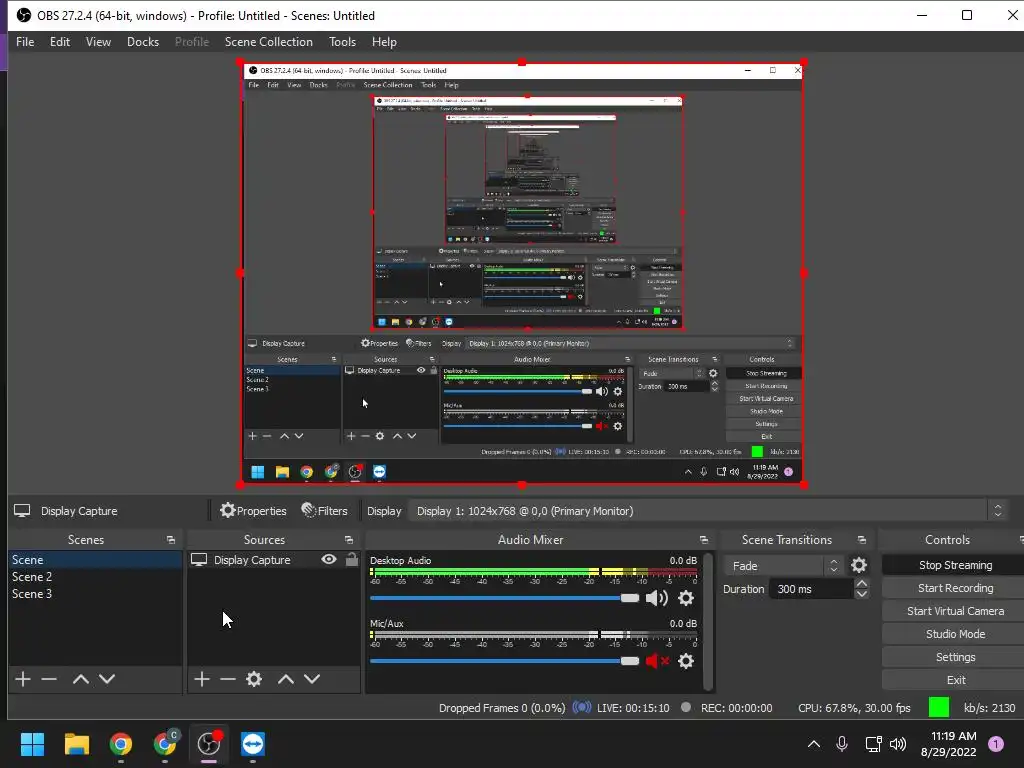The width and height of the screenshot is (1024, 768).
Task: Open the View menu
Action: [98, 42]
